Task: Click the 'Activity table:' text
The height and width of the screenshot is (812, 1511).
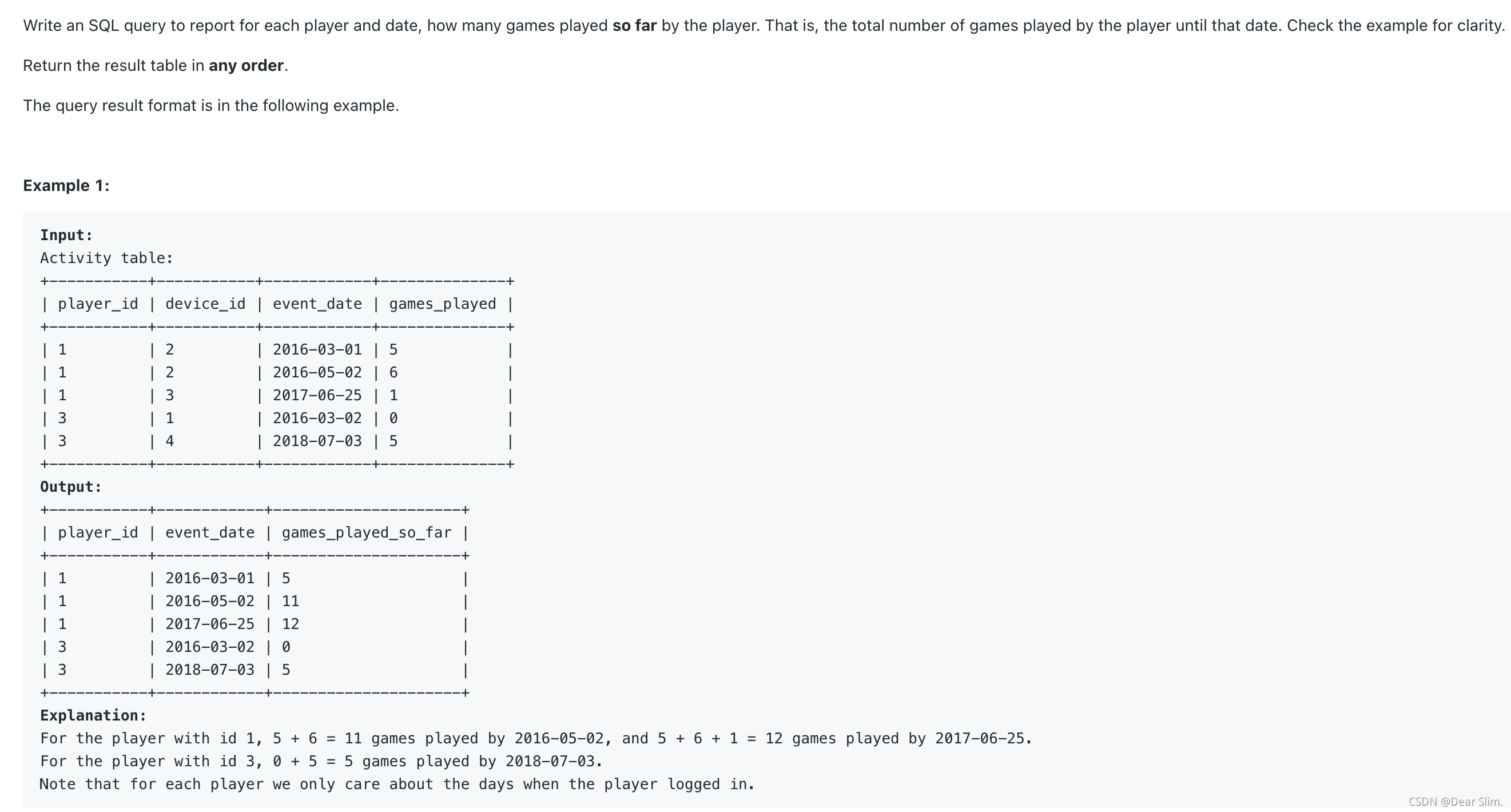Action: click(107, 258)
